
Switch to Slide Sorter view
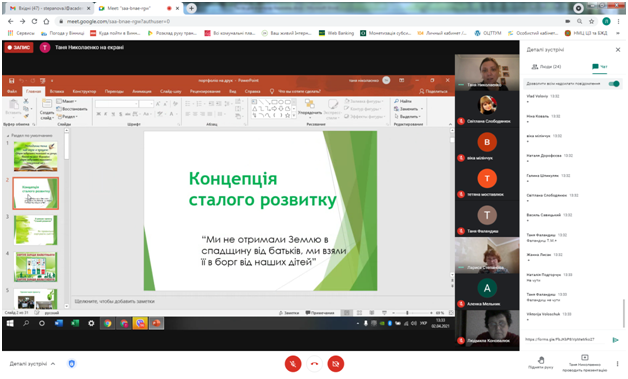coord(359,312)
